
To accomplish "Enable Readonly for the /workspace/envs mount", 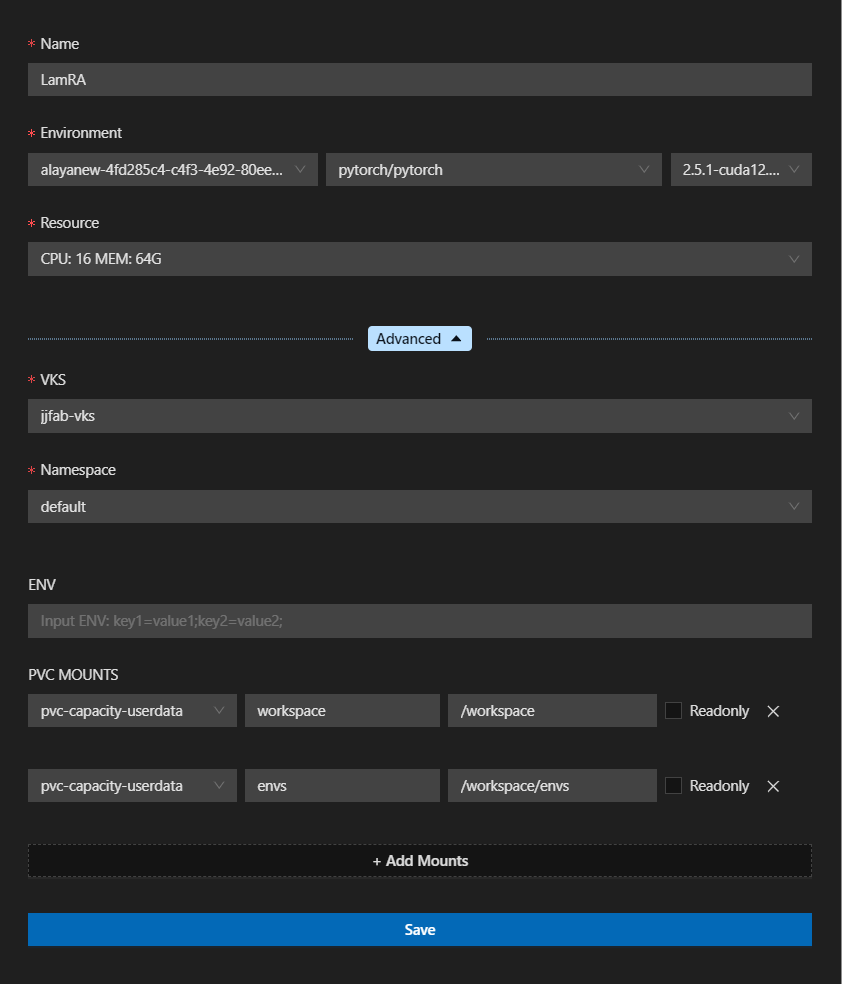I will 674,786.
